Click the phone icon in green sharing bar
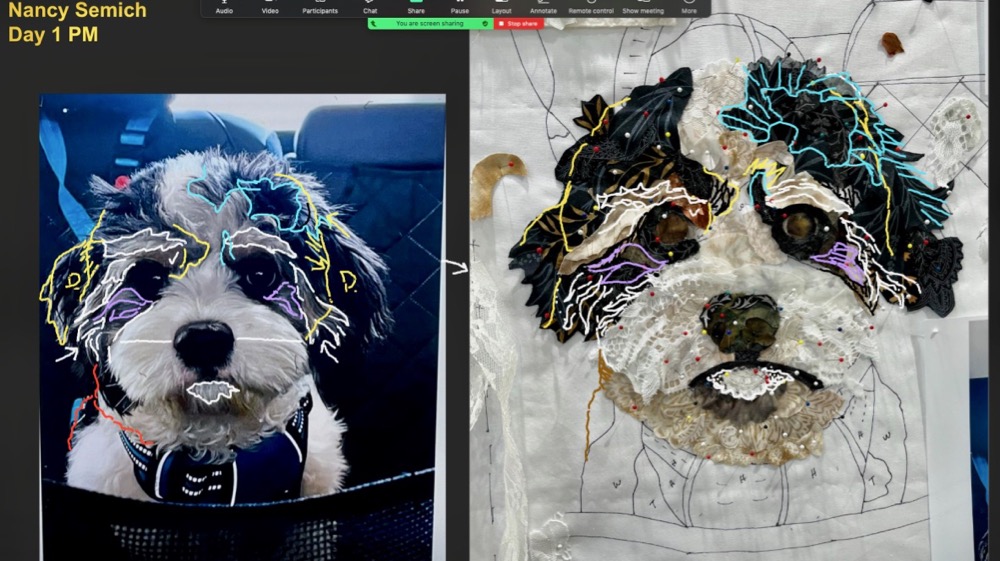 pos(374,23)
